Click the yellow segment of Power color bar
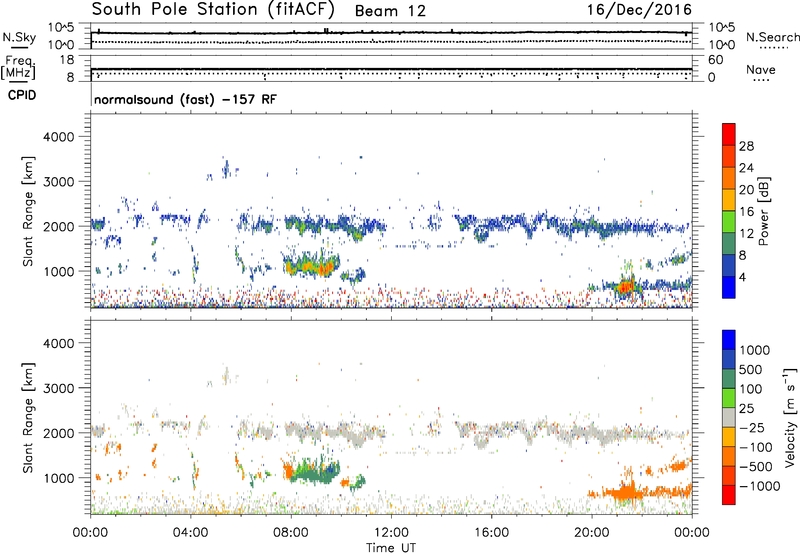 coord(729,199)
